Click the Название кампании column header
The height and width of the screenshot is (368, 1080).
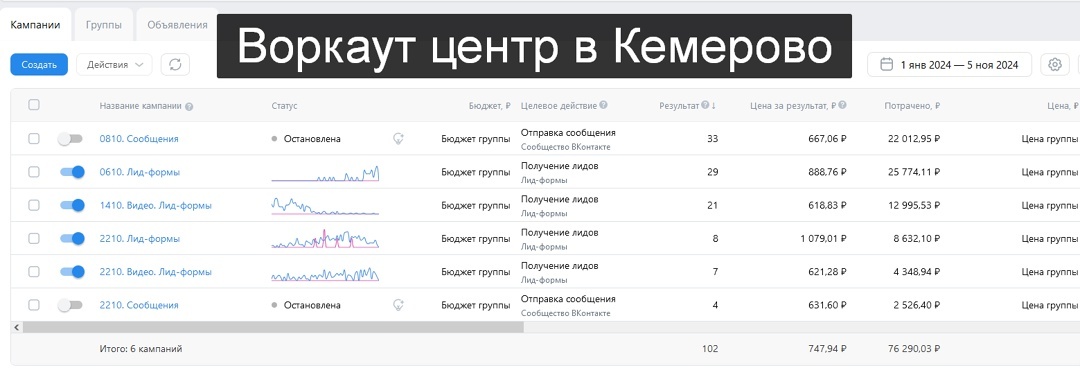(x=141, y=106)
